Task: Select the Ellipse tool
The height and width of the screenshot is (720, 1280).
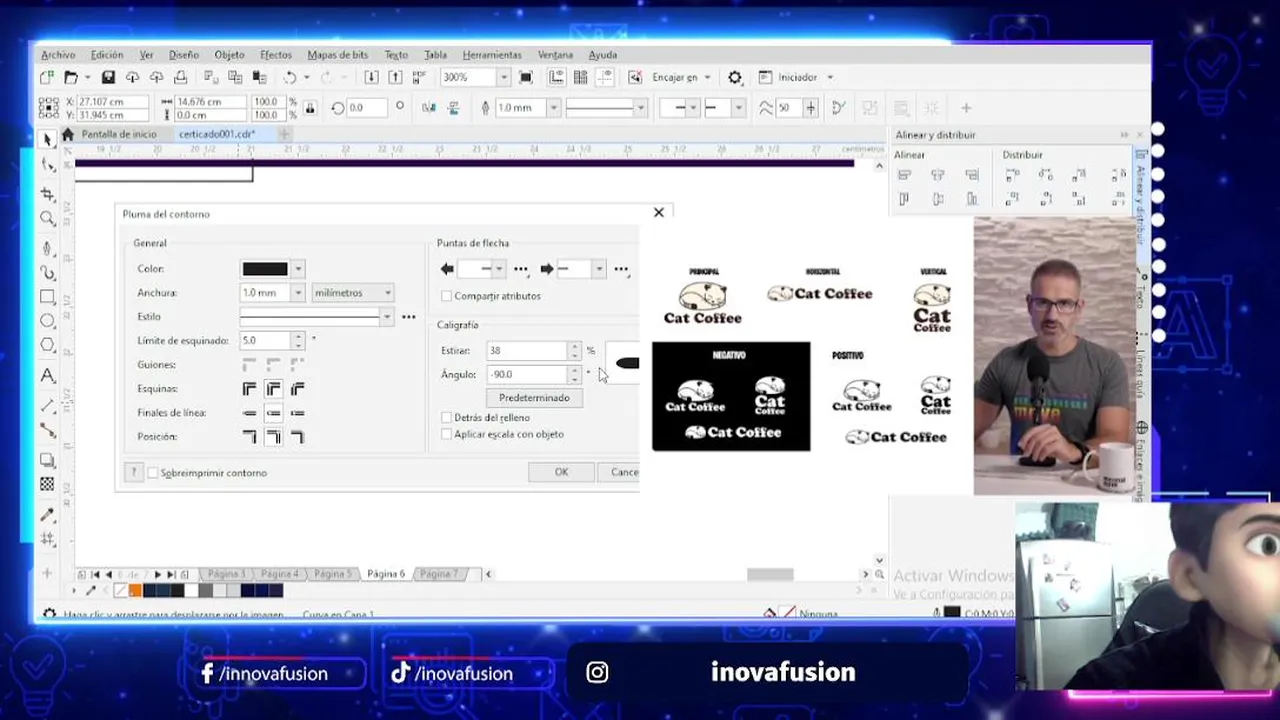Action: [47, 321]
